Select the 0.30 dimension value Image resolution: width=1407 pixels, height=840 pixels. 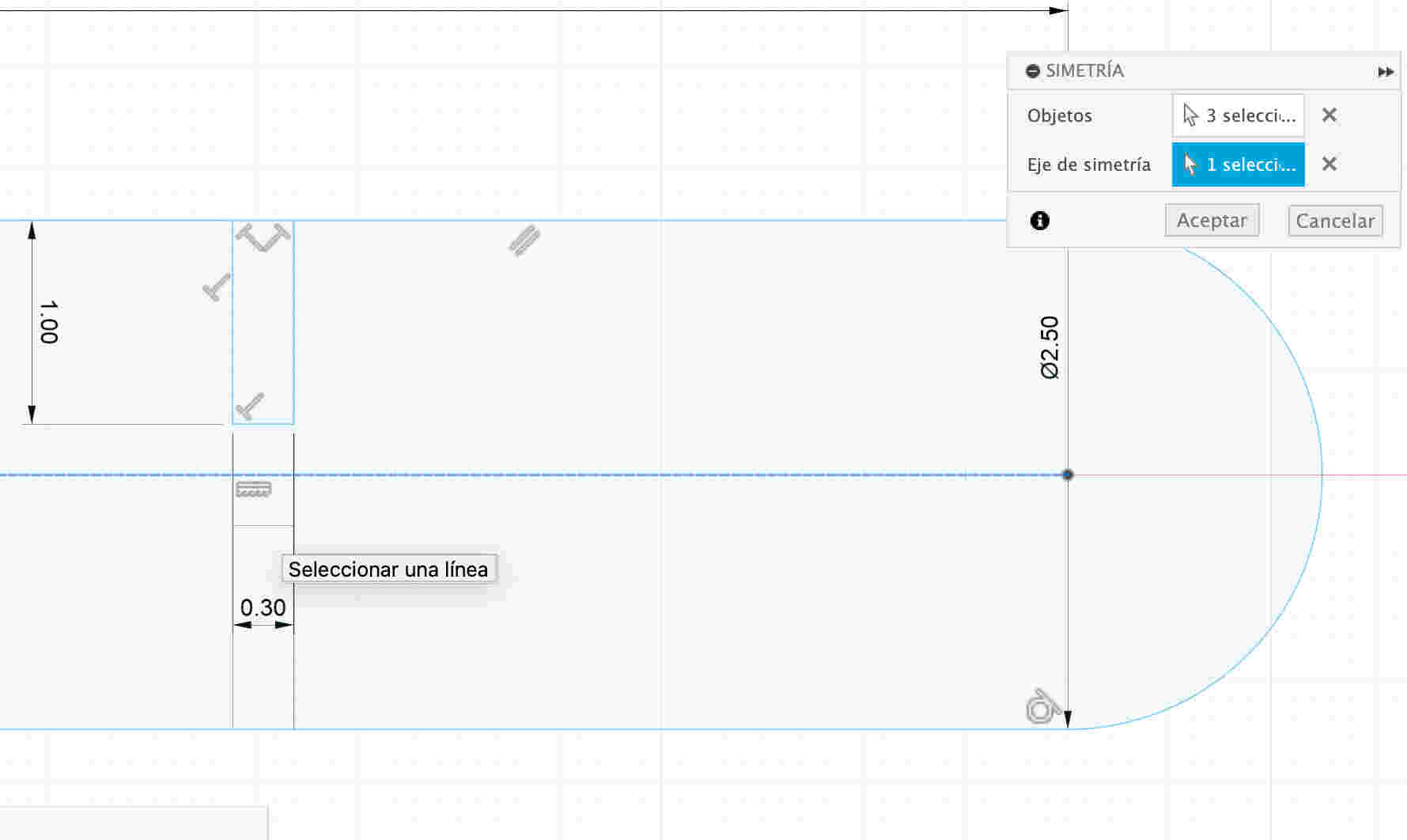(263, 607)
